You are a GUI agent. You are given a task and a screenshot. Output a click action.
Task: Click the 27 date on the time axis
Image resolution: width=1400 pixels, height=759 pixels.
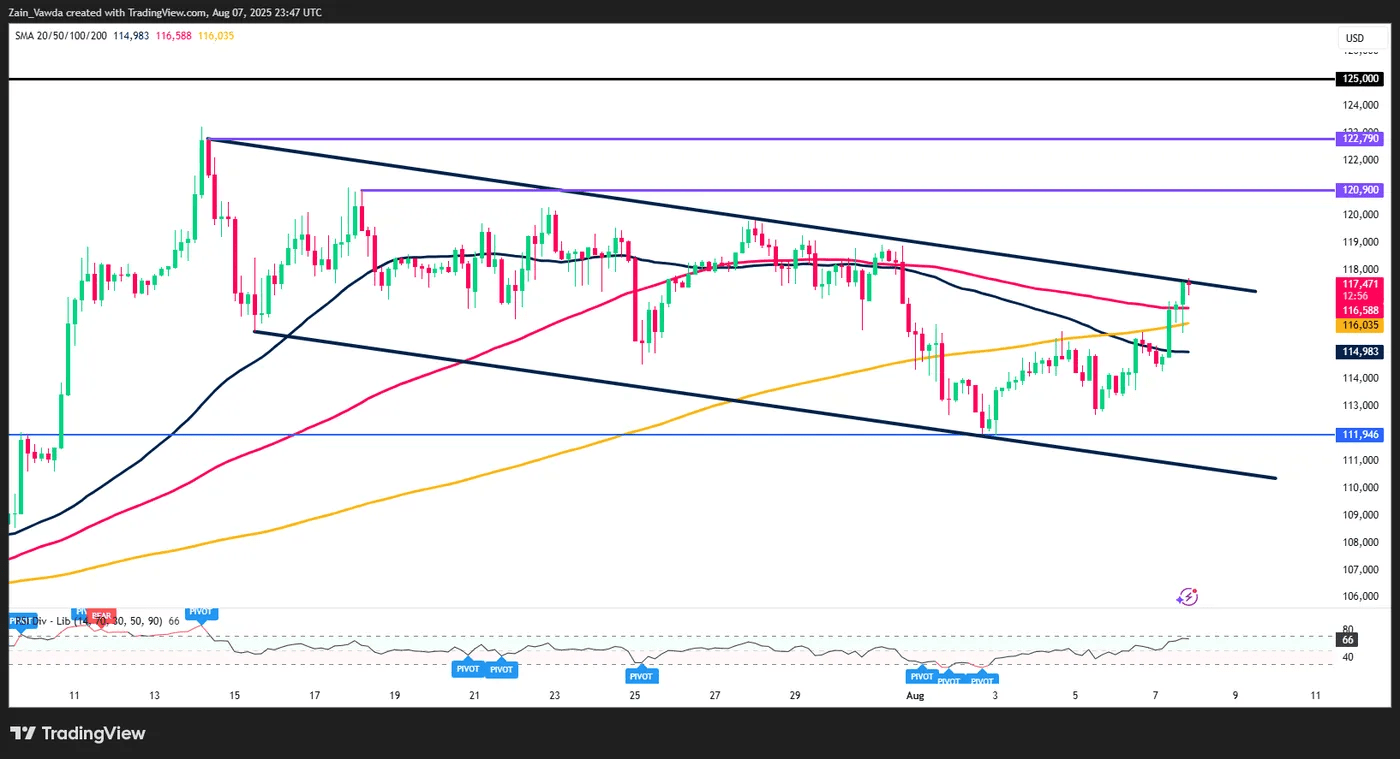pyautogui.click(x=715, y=694)
